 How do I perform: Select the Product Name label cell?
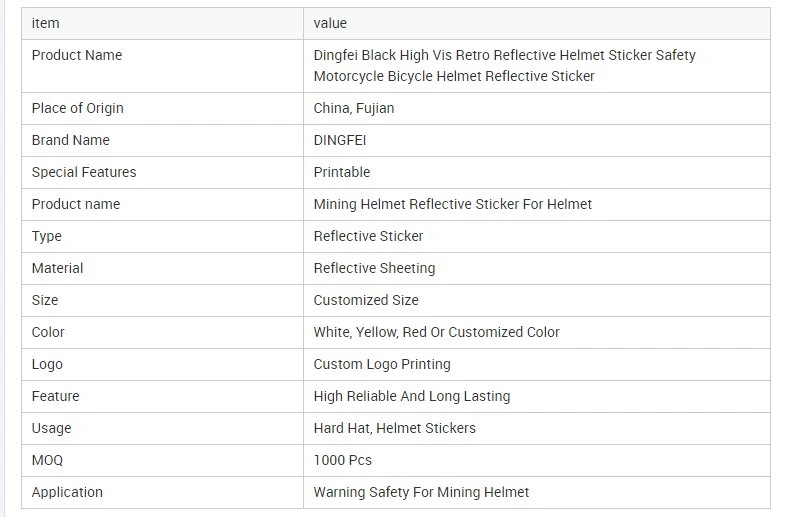(162, 66)
